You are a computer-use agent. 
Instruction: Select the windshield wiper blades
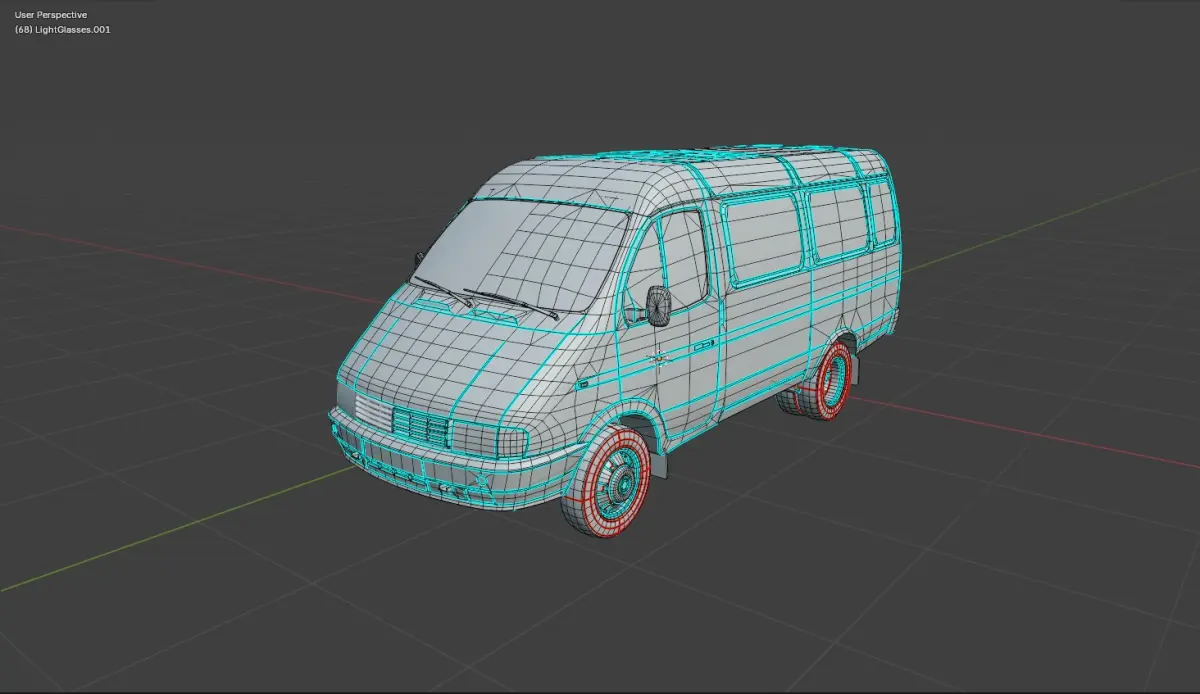[487, 296]
